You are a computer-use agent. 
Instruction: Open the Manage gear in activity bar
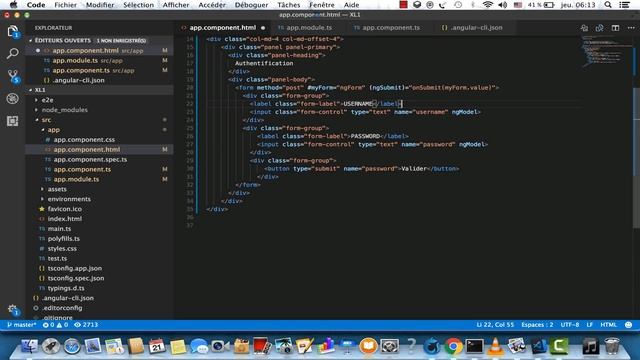(13, 309)
